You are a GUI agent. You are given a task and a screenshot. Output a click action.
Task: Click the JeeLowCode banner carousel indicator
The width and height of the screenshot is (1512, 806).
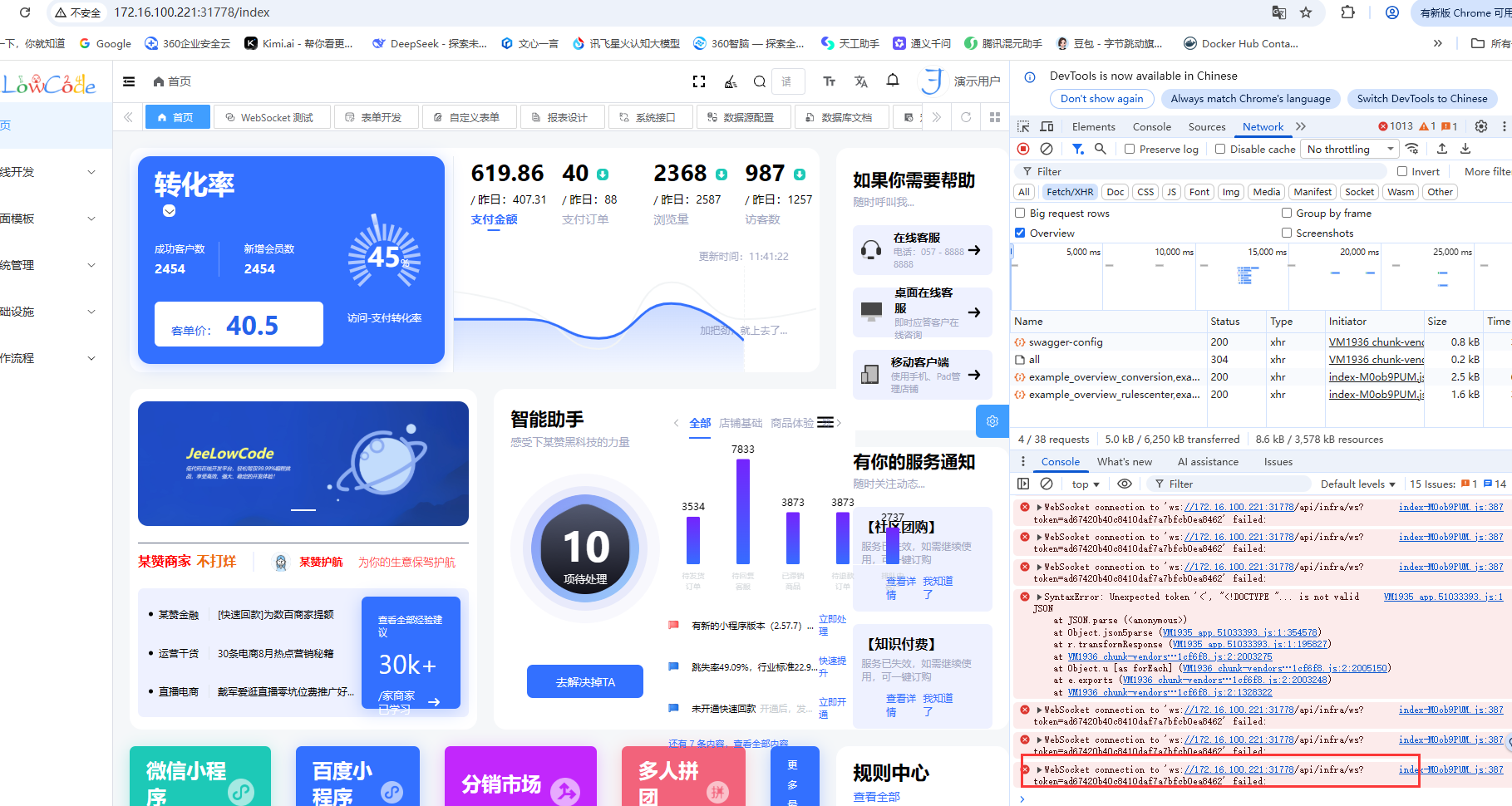pos(303,509)
